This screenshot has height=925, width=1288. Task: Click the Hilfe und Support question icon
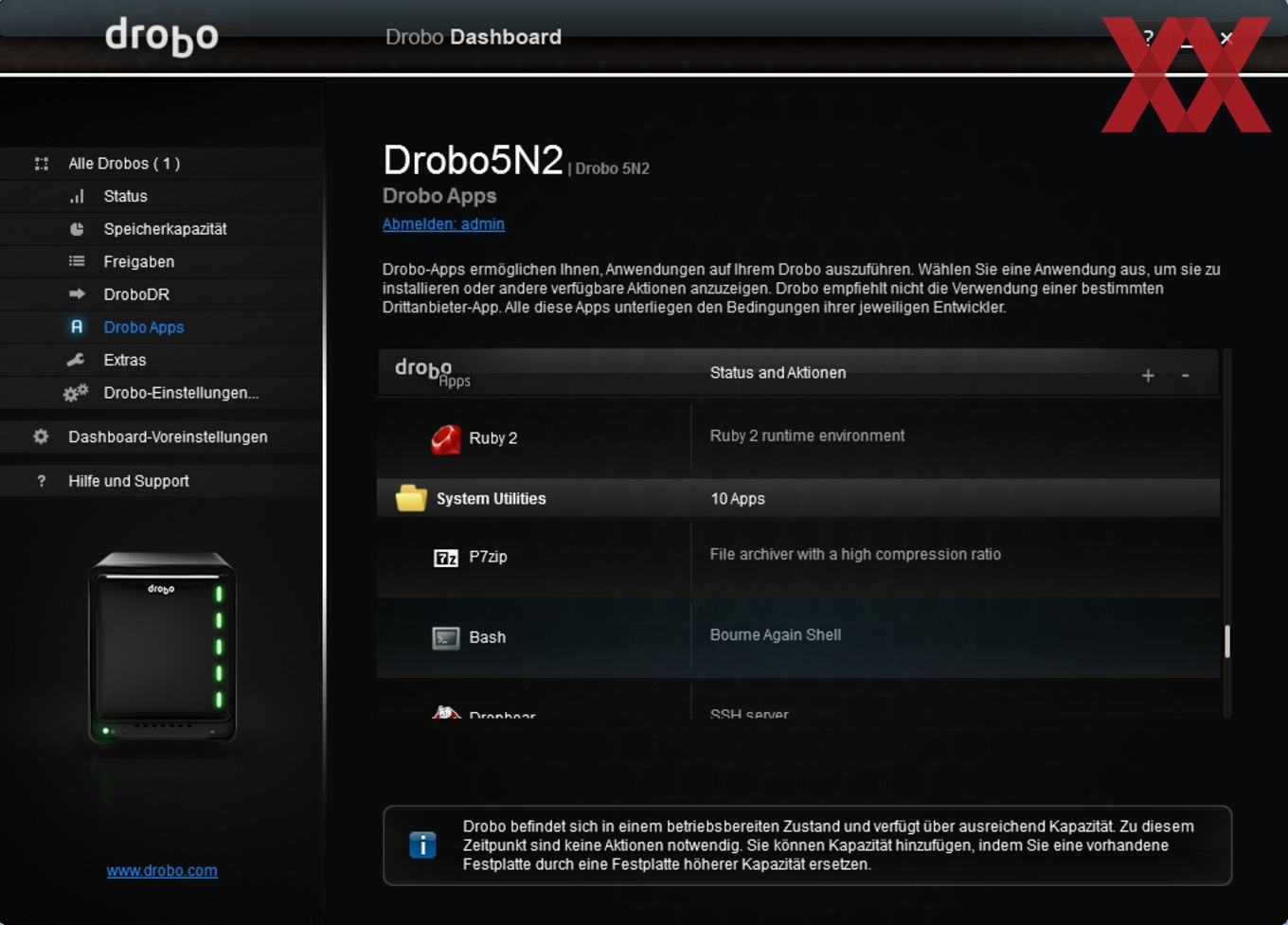click(41, 481)
